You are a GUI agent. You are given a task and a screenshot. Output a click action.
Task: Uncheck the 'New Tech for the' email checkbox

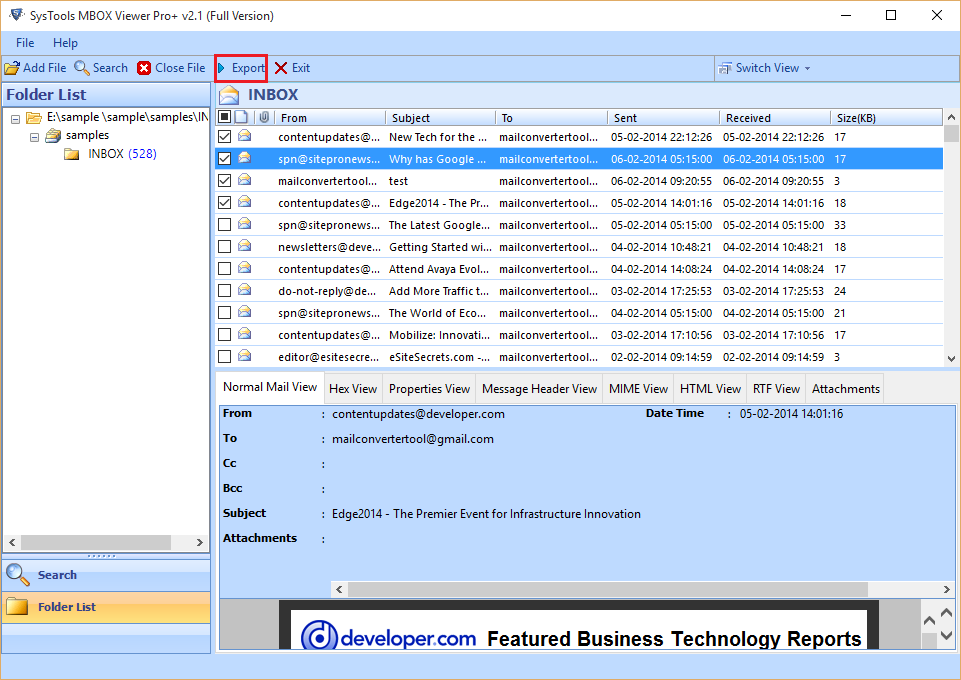tap(225, 137)
